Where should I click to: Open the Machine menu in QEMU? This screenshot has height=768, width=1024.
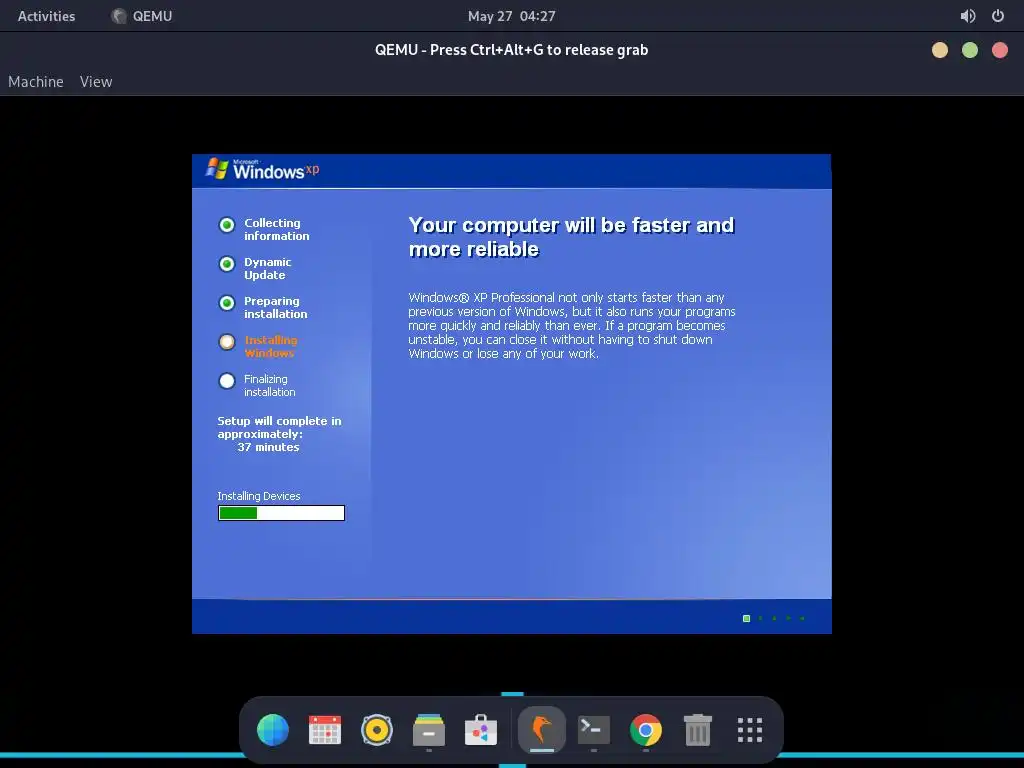[36, 82]
